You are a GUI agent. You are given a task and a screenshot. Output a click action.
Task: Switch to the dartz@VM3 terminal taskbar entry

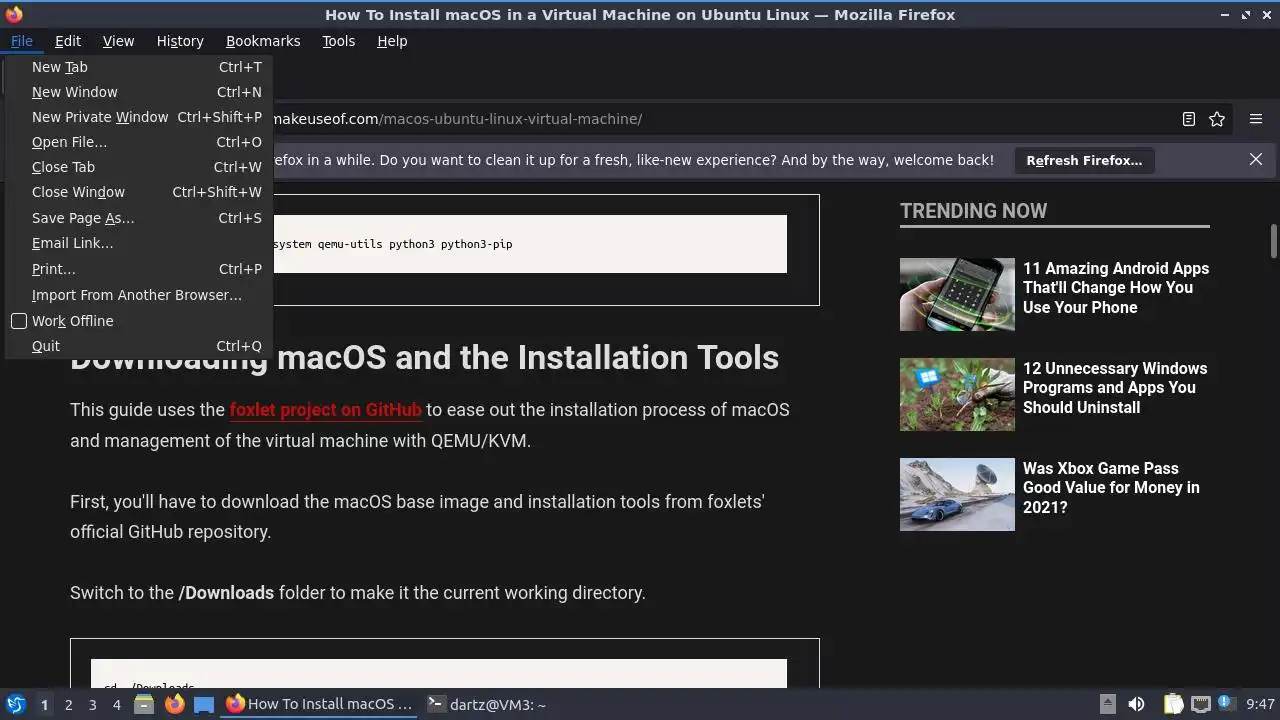coord(487,704)
